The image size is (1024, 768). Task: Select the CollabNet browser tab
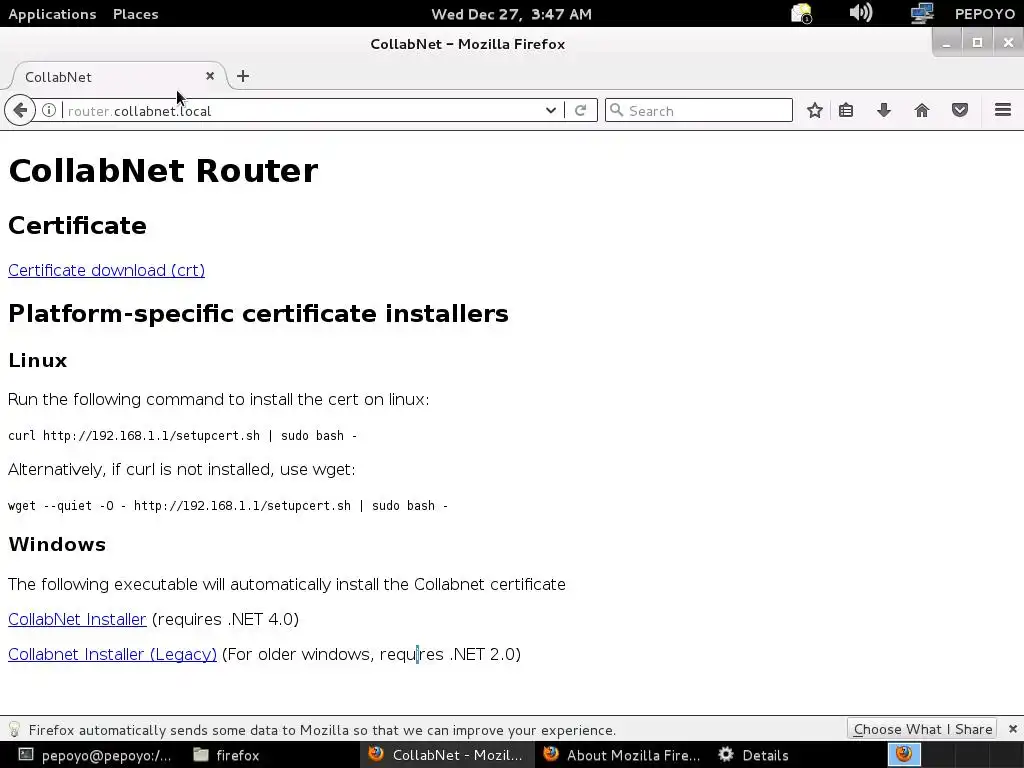point(118,76)
